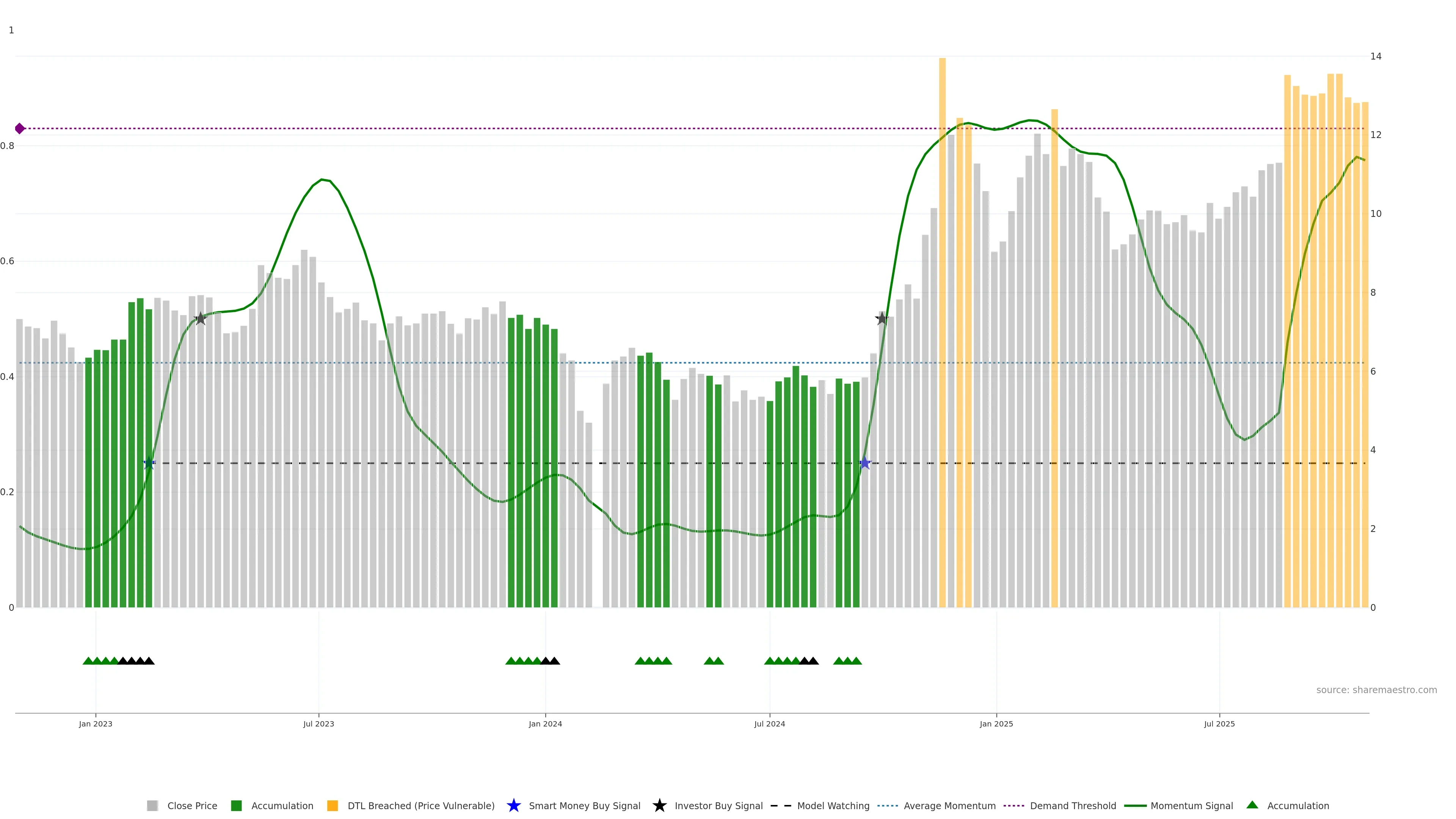The image size is (1456, 819).
Task: Click the momentum line peak near Jul 2023
Action: click(322, 180)
